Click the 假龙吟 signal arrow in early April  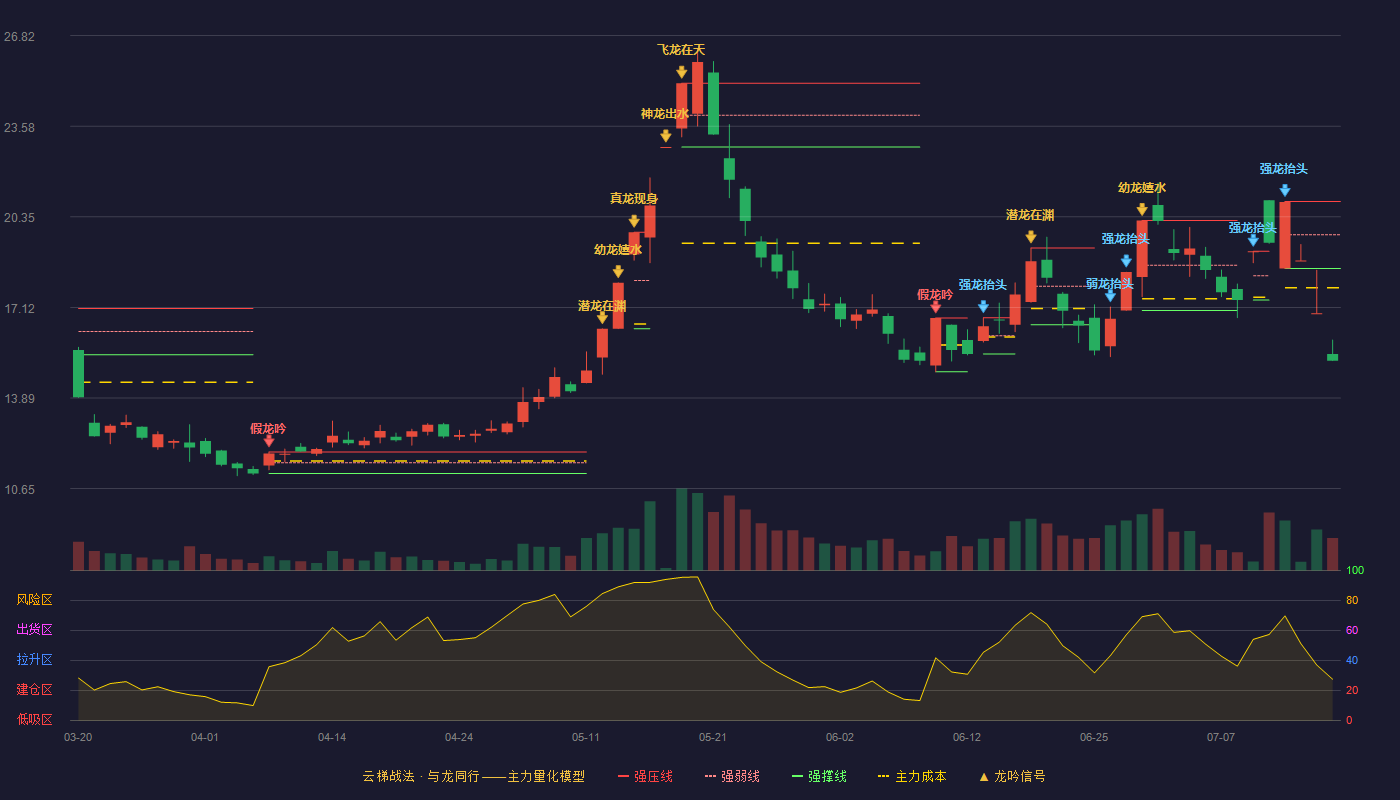269,440
